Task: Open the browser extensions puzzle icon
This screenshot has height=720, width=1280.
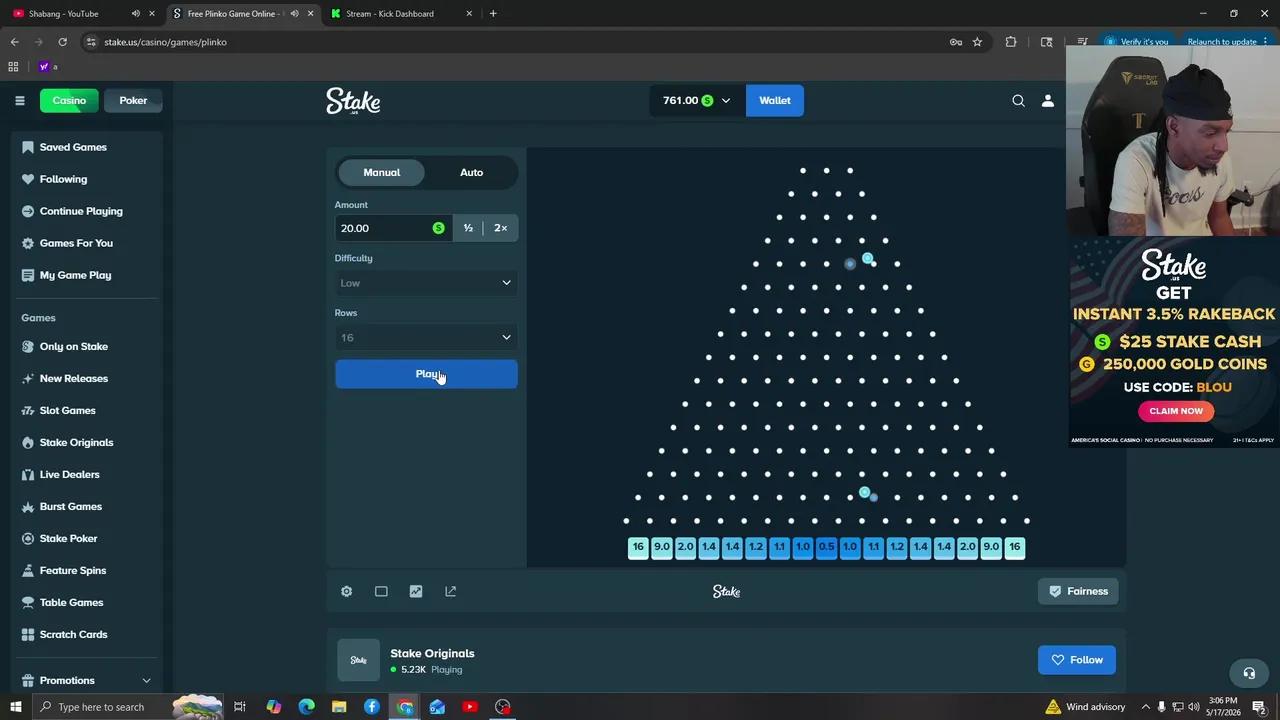Action: point(1011,42)
